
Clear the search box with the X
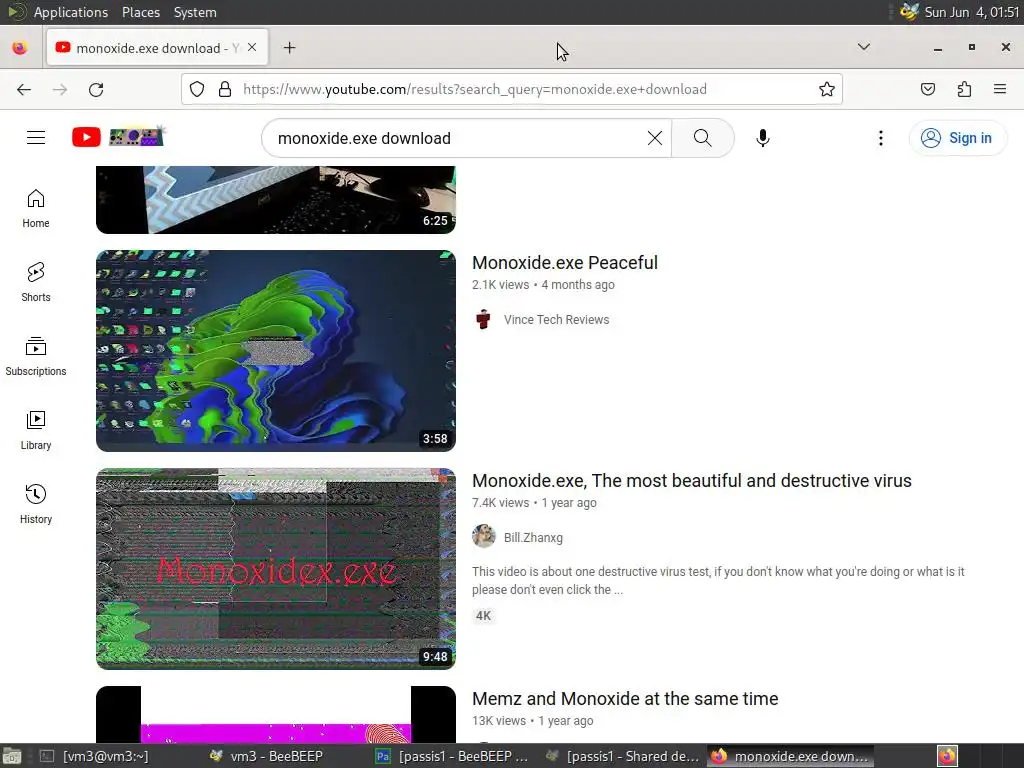point(654,138)
